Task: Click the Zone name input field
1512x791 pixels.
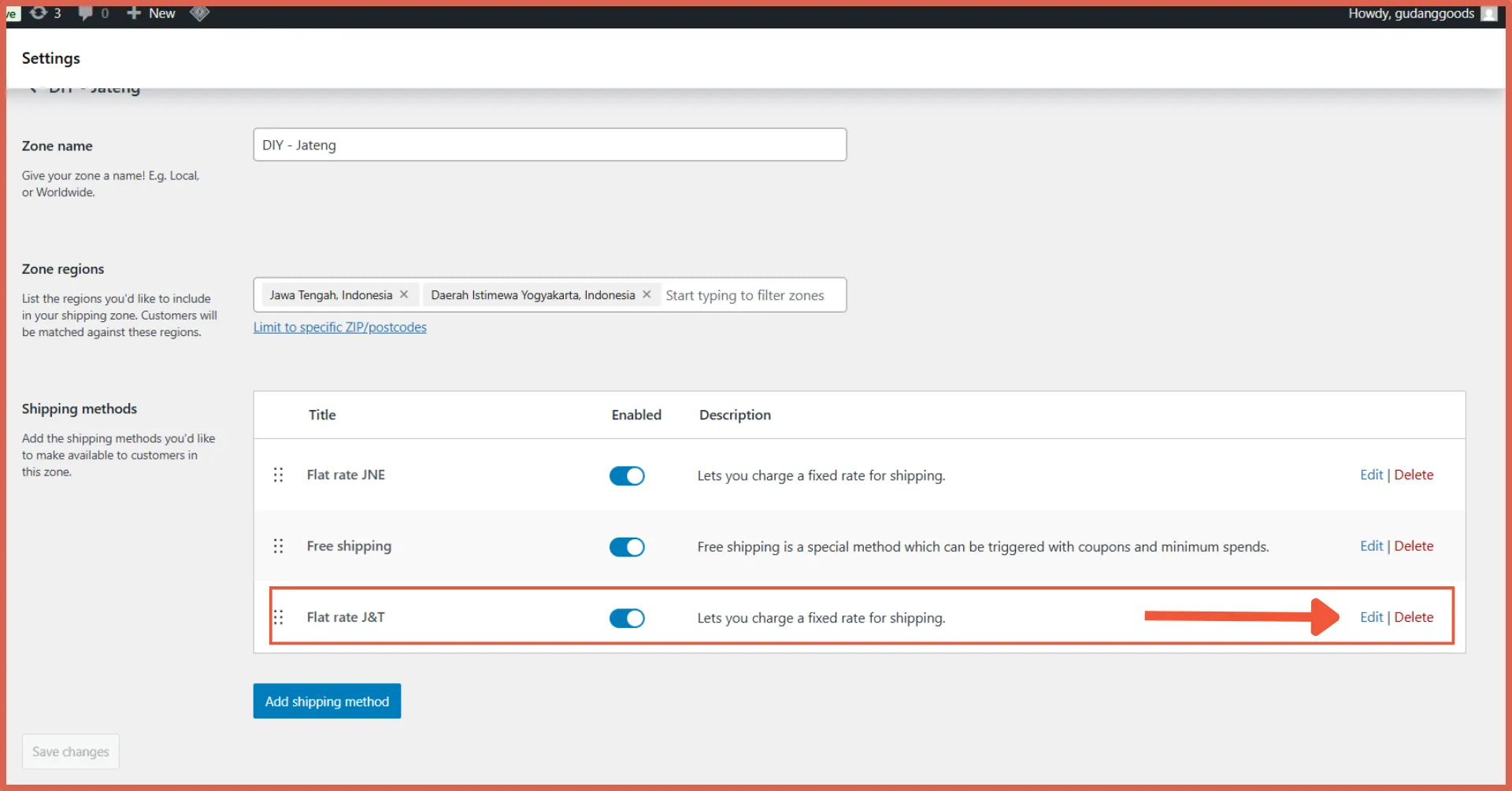Action: (x=550, y=145)
